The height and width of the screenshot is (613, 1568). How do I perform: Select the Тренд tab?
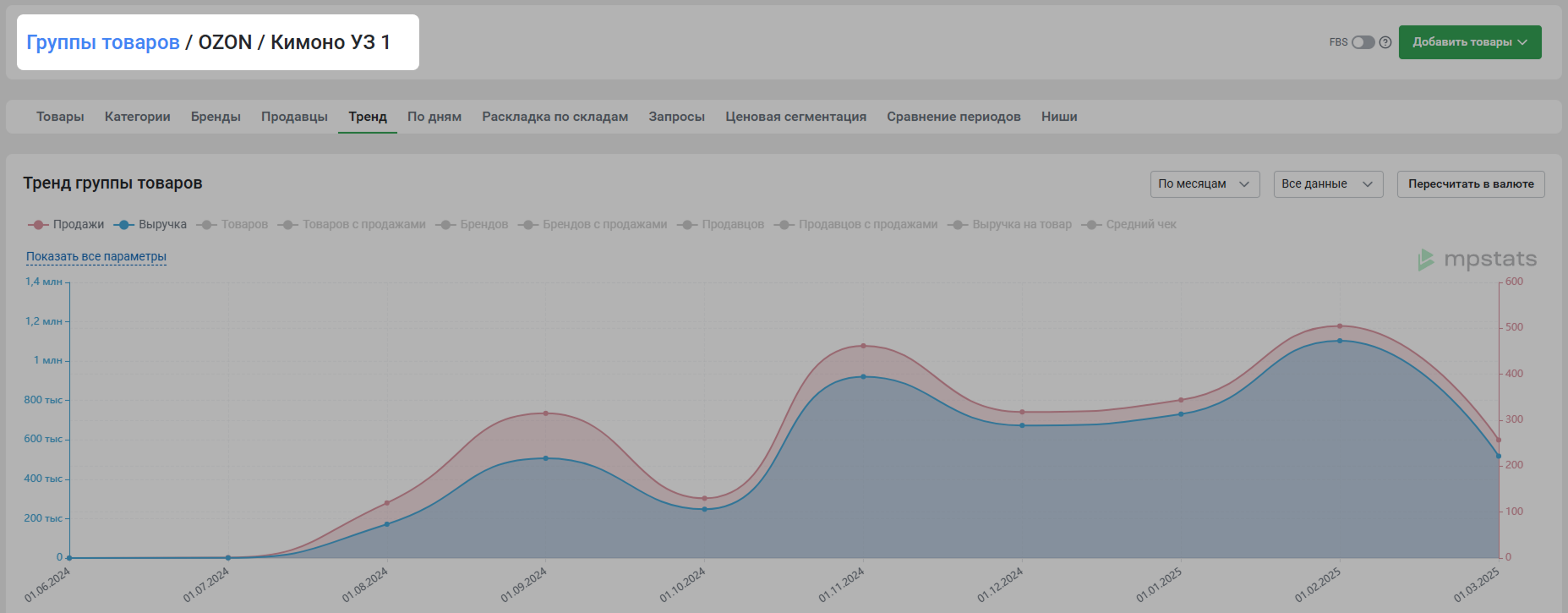click(368, 117)
